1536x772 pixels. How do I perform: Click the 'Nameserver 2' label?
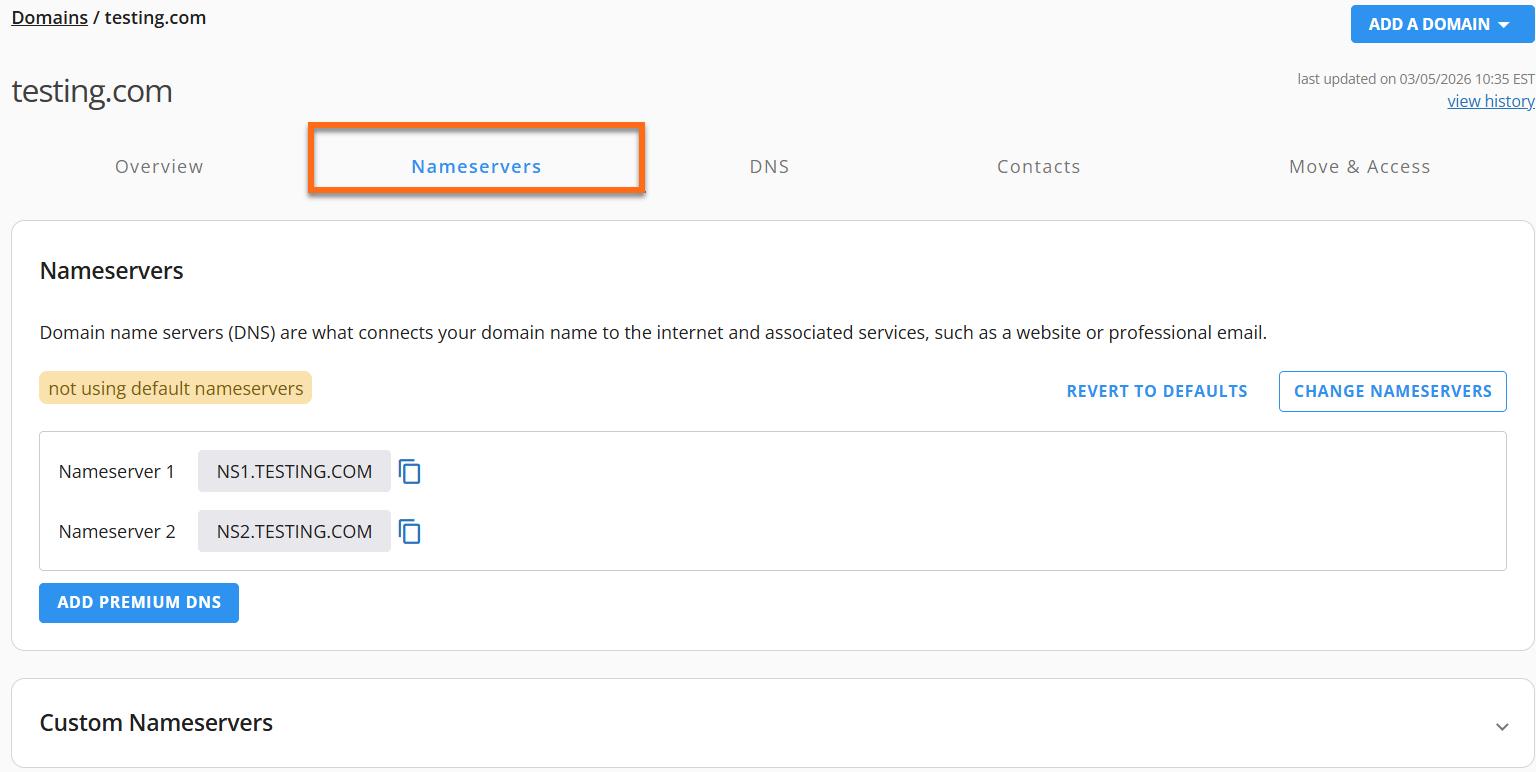pos(117,531)
